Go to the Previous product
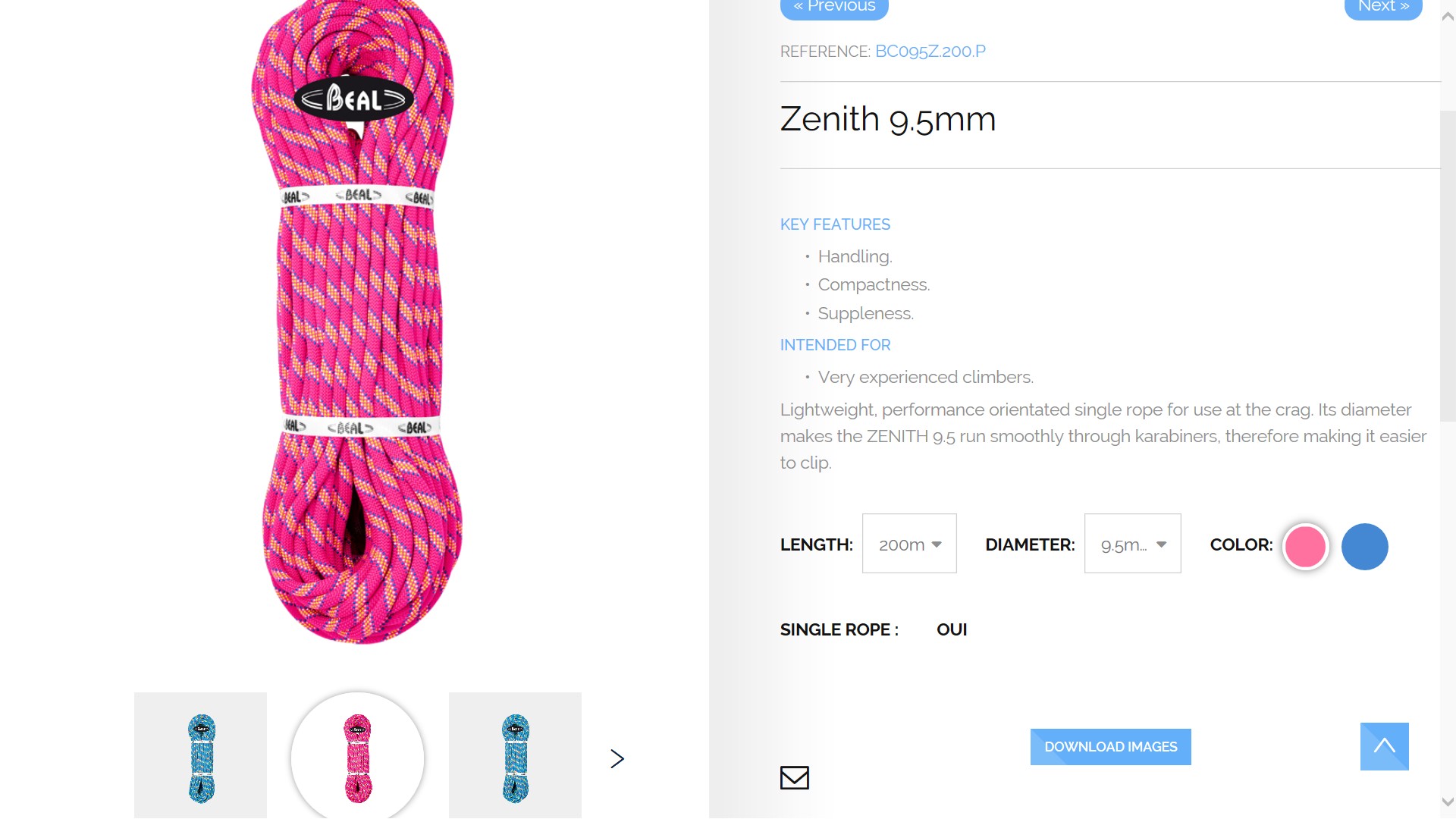Screen dimensions: 1456x819 (x=834, y=8)
